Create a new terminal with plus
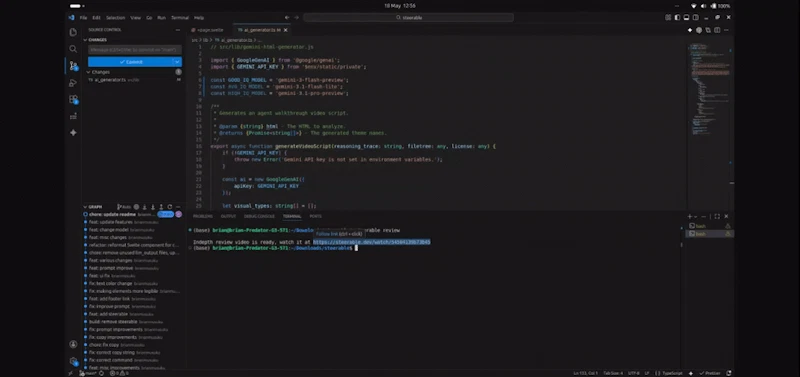800x377 pixels. (690, 216)
